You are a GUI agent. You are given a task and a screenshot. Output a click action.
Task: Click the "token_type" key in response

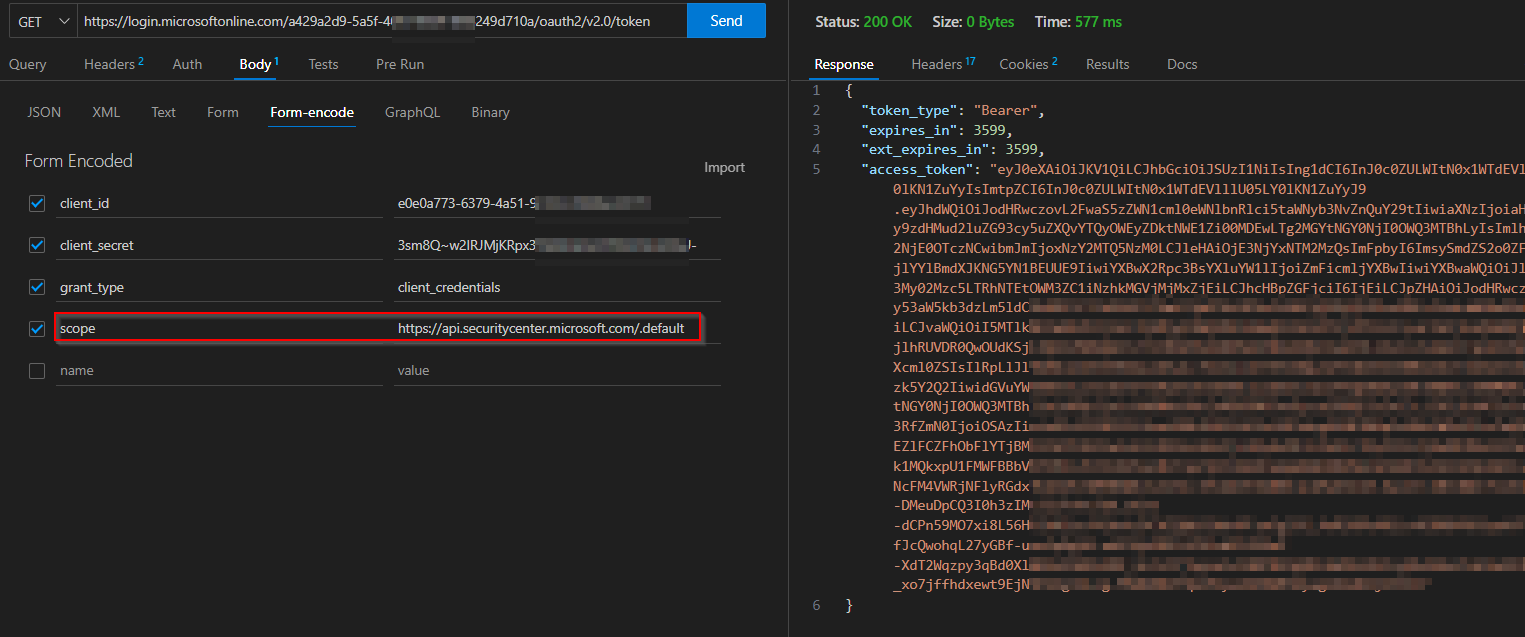[907, 110]
